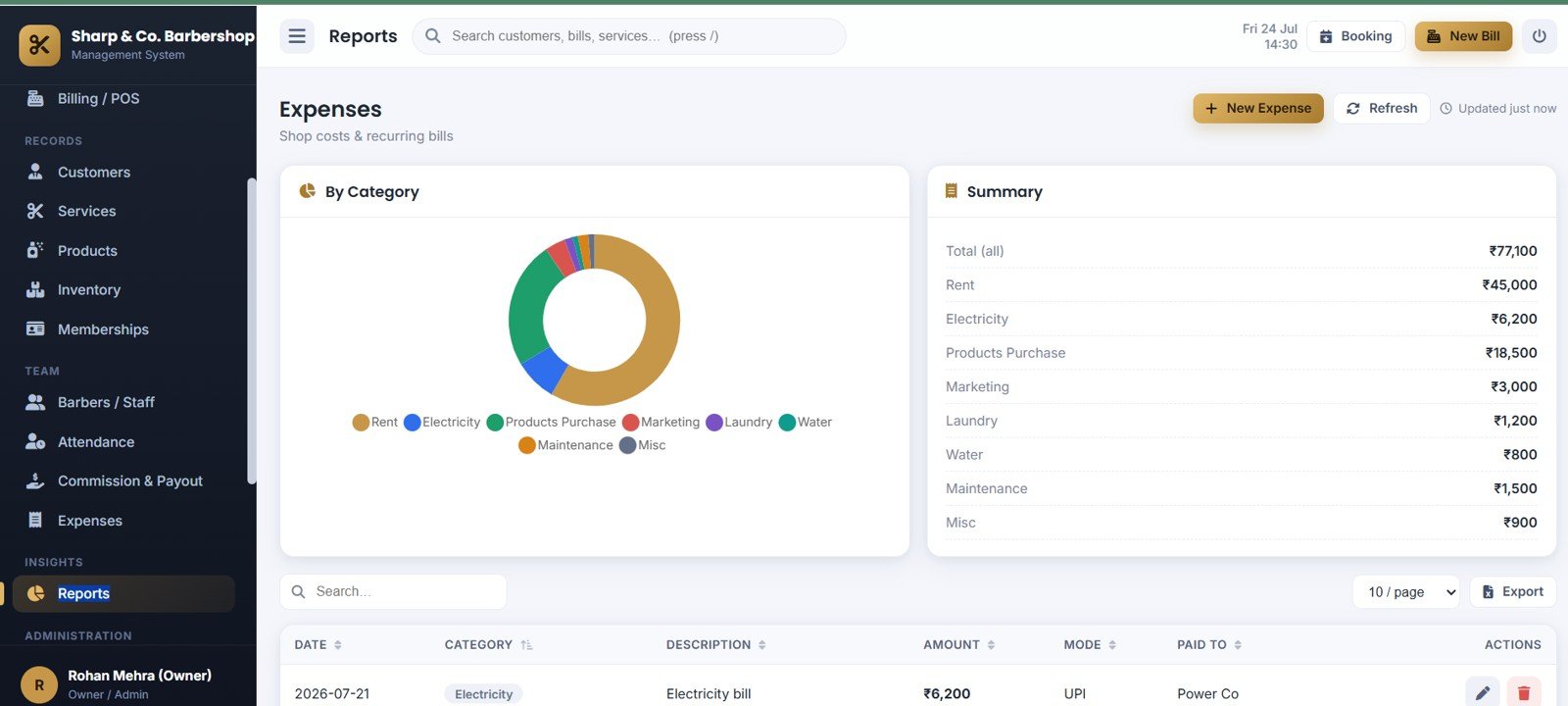Click the New Bill button
This screenshot has width=1568, height=706.
click(1463, 36)
